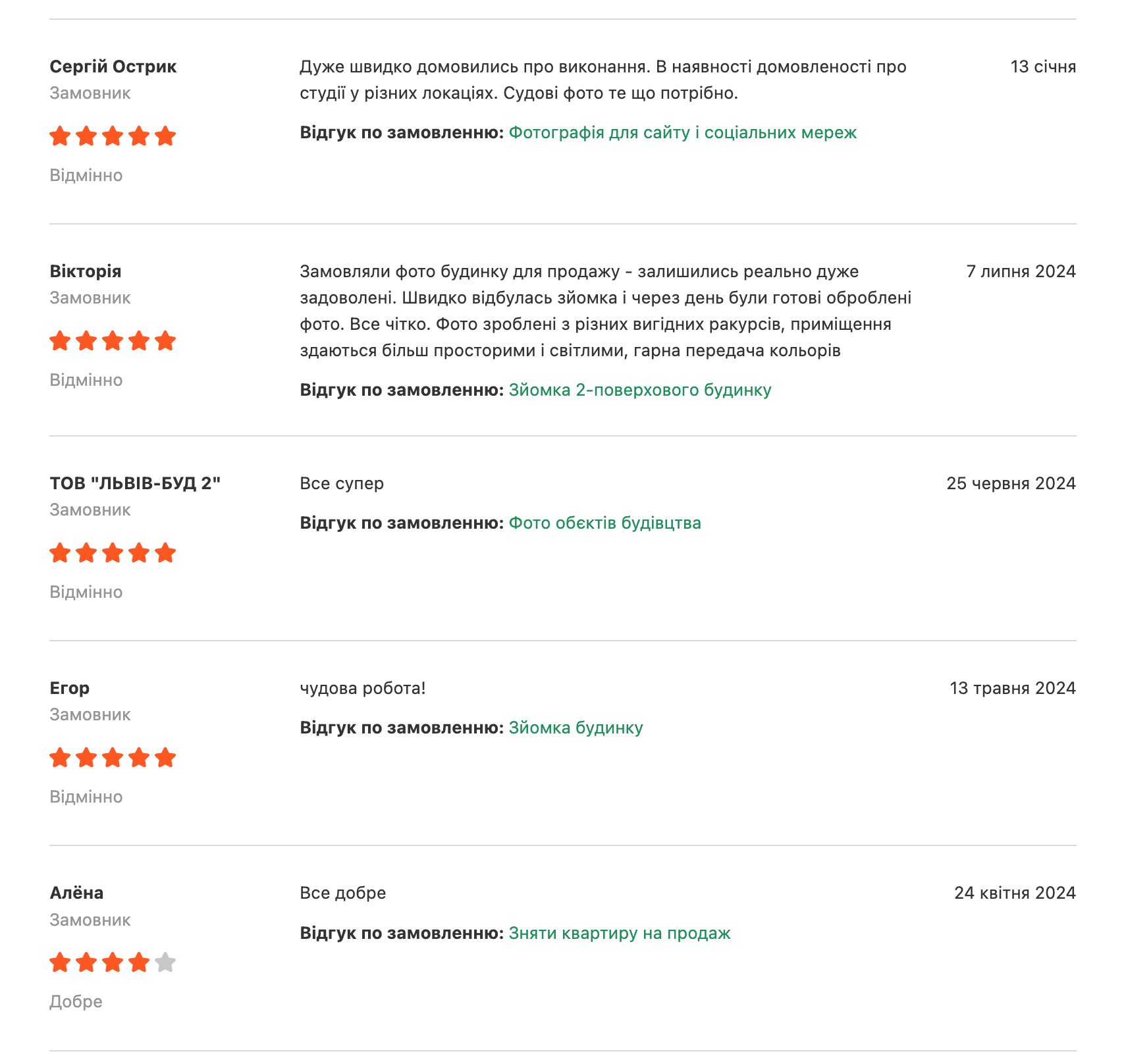Click the date '7 липня 2024'

point(1021,271)
